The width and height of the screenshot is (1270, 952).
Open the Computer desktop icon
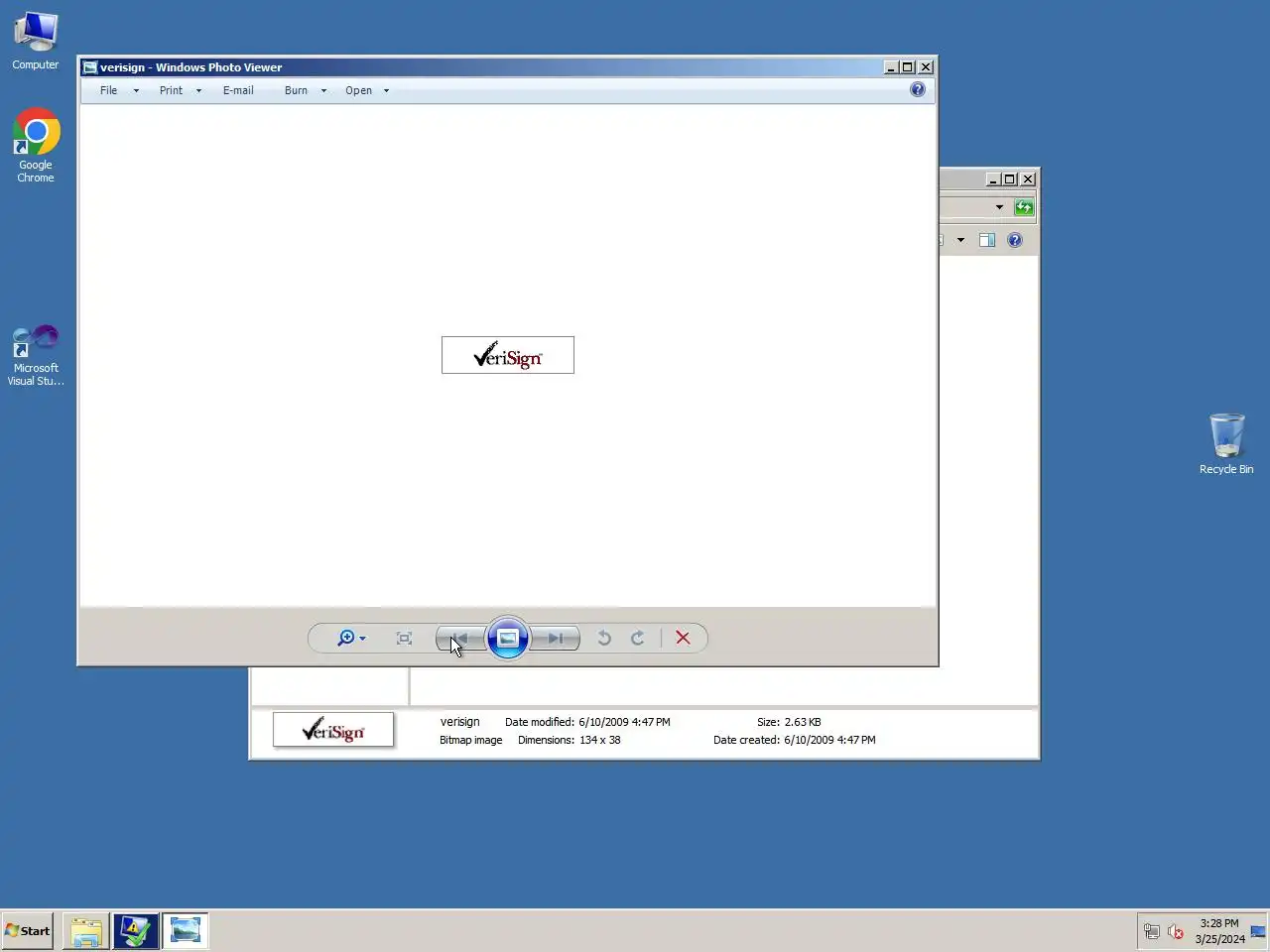[36, 41]
